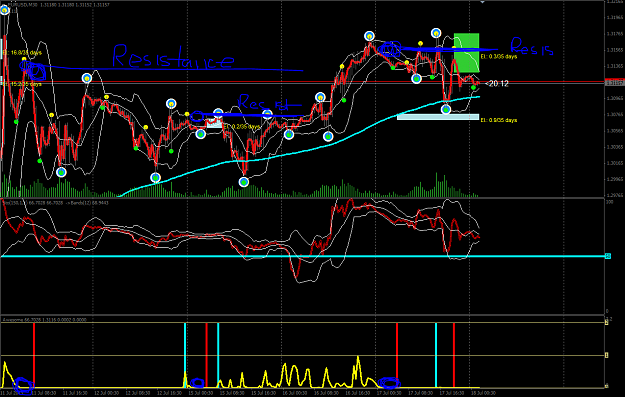Click the 1.31965 price axis label
The height and width of the screenshot is (397, 625).
pos(615,18)
